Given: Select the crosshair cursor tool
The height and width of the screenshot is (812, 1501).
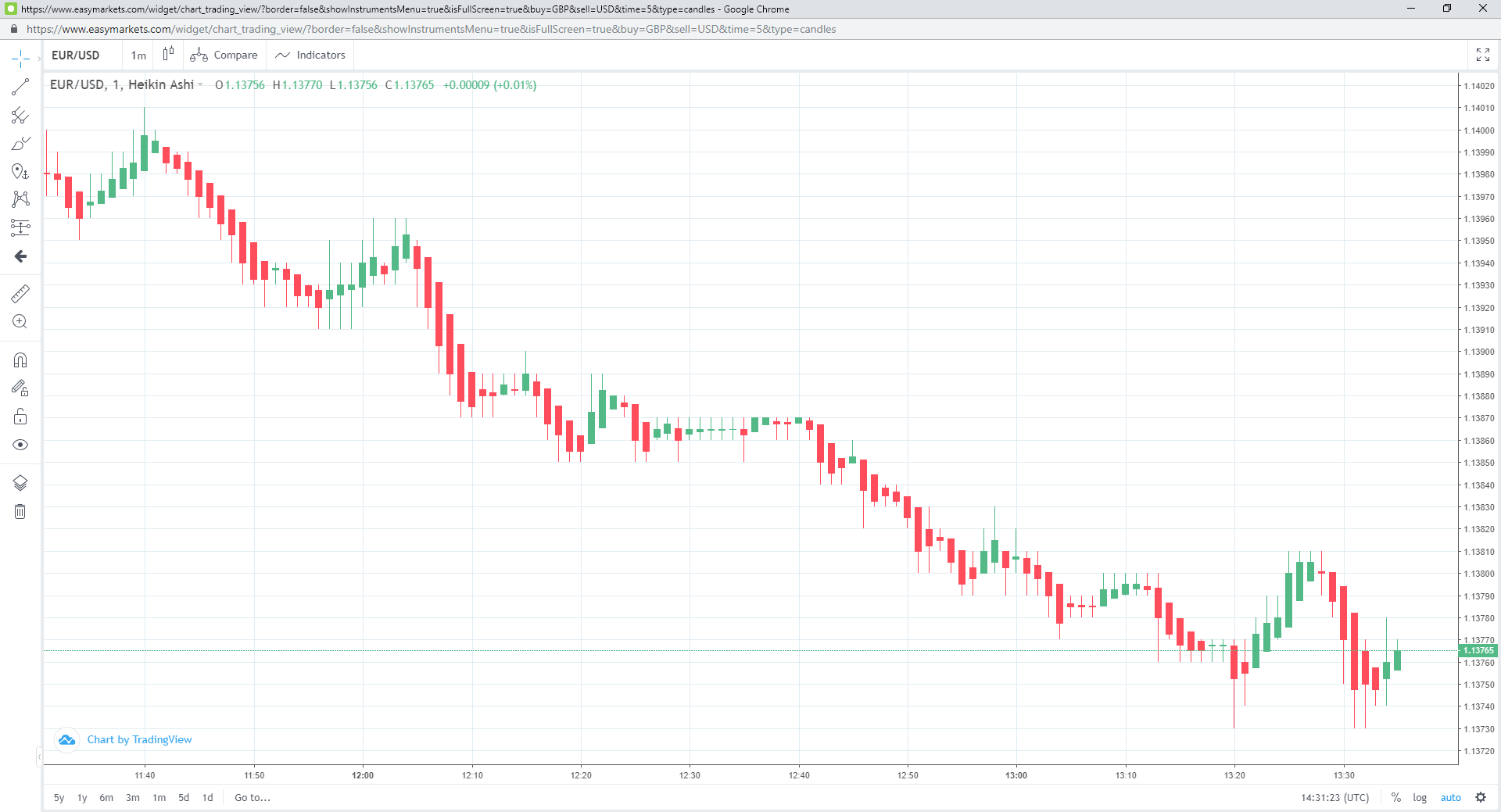Looking at the screenshot, I should [x=20, y=59].
